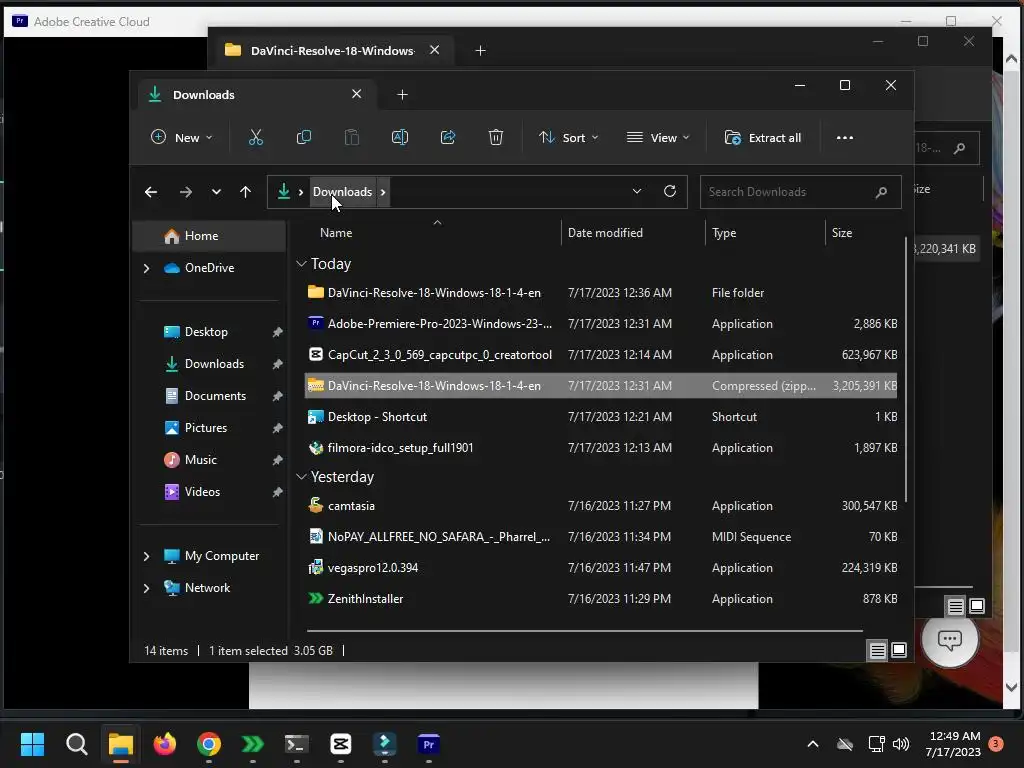Expand OneDrive in the navigation pane
Screen dimensions: 1024x768
click(x=146, y=268)
